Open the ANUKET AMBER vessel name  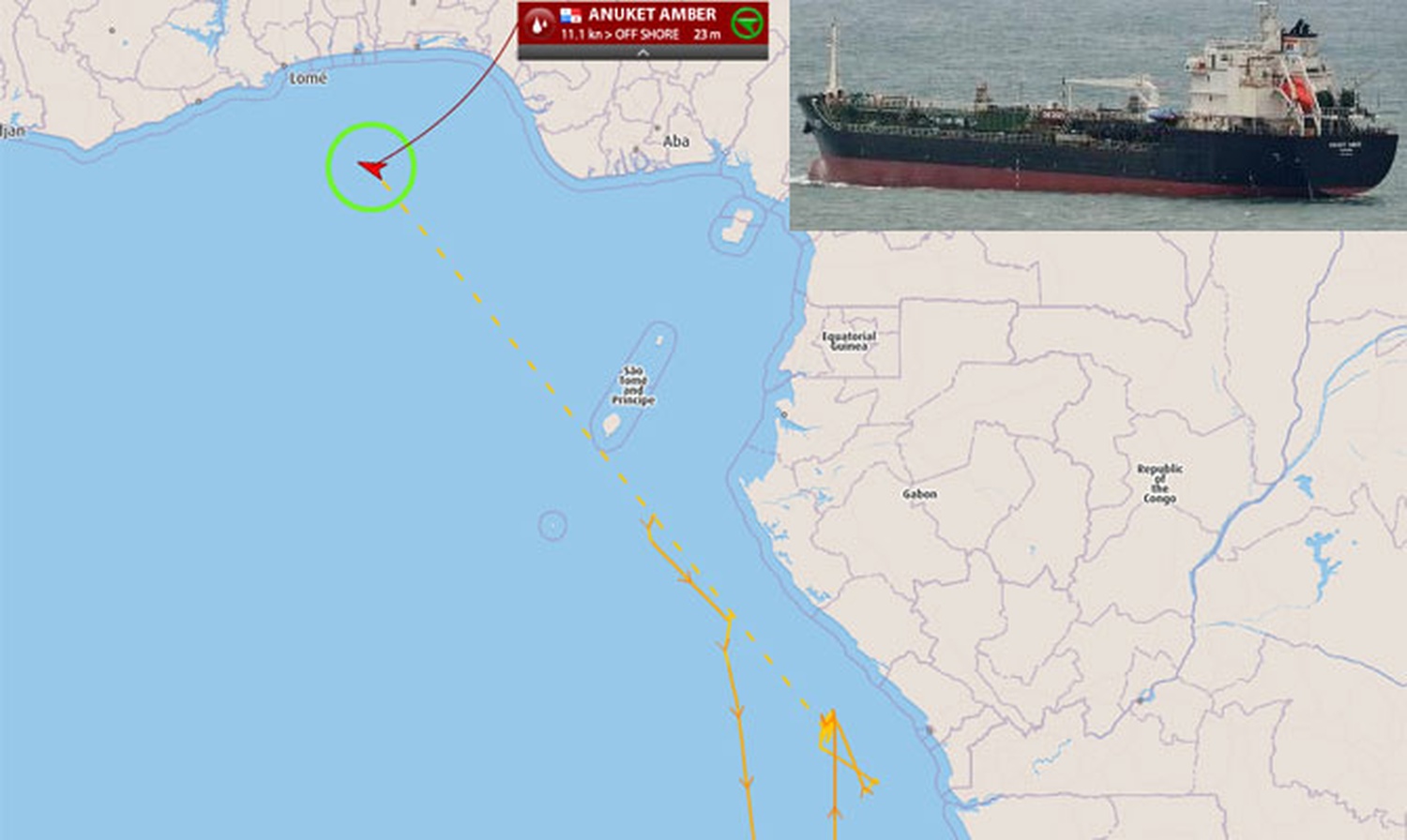tap(652, 14)
